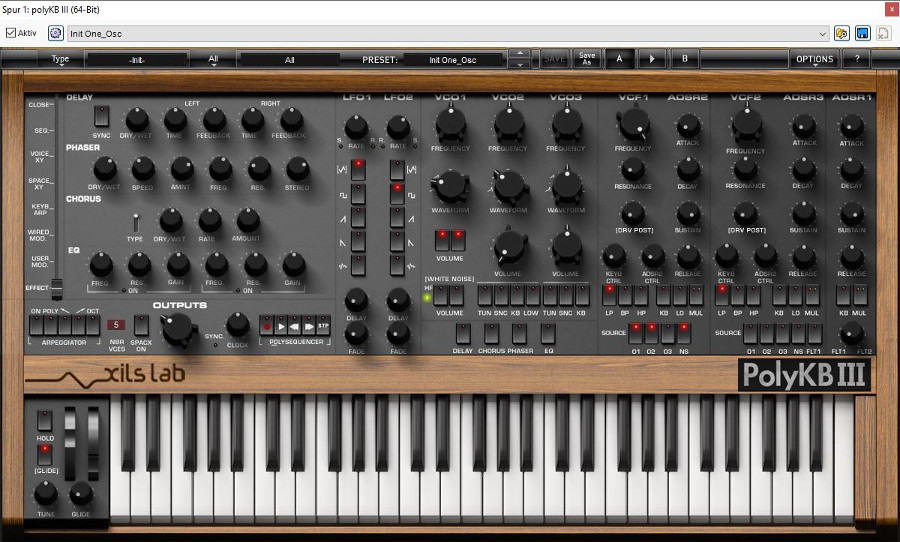The width and height of the screenshot is (900, 542).
Task: Toggle the CHORUS effect enable switch
Action: tap(491, 334)
